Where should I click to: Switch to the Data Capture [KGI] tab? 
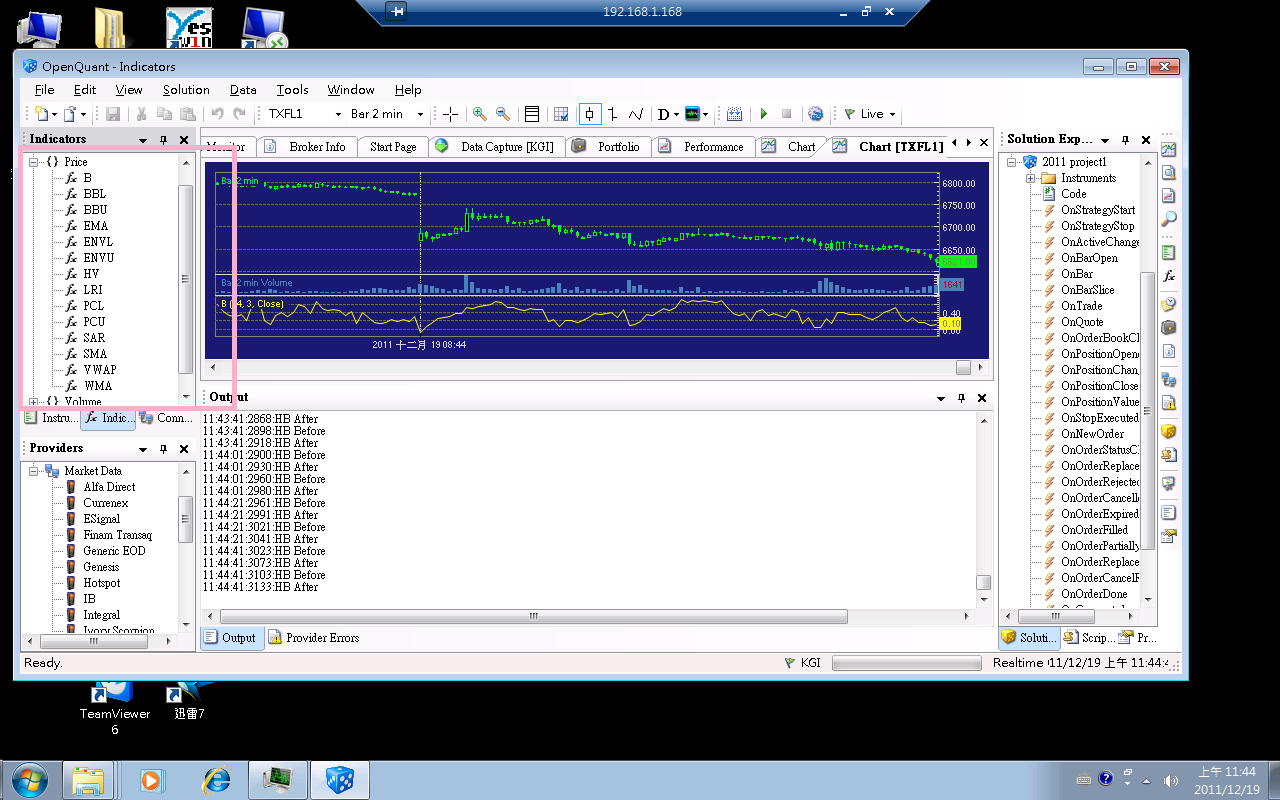496,147
